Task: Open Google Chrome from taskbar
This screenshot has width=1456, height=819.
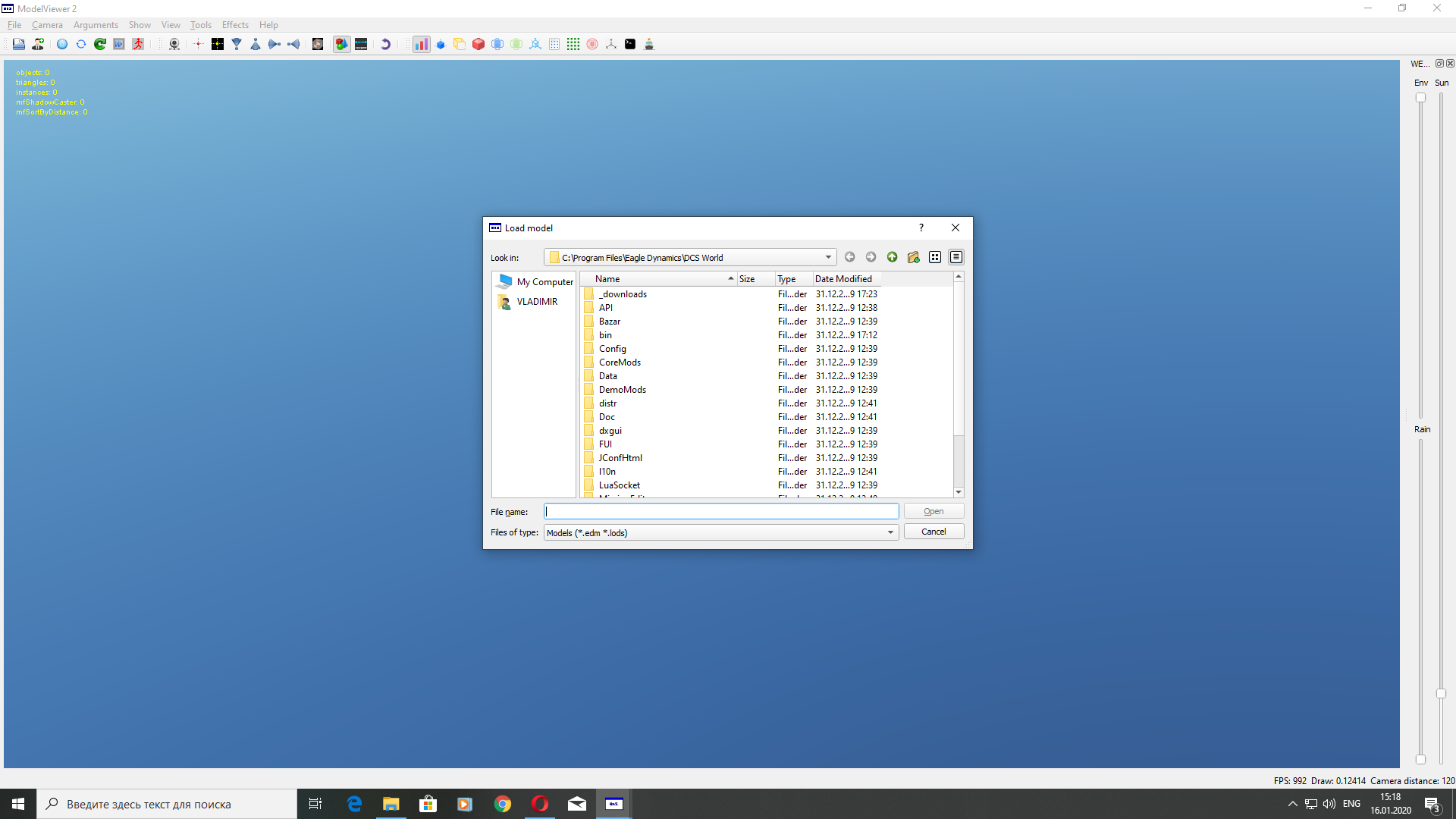Action: point(503,804)
